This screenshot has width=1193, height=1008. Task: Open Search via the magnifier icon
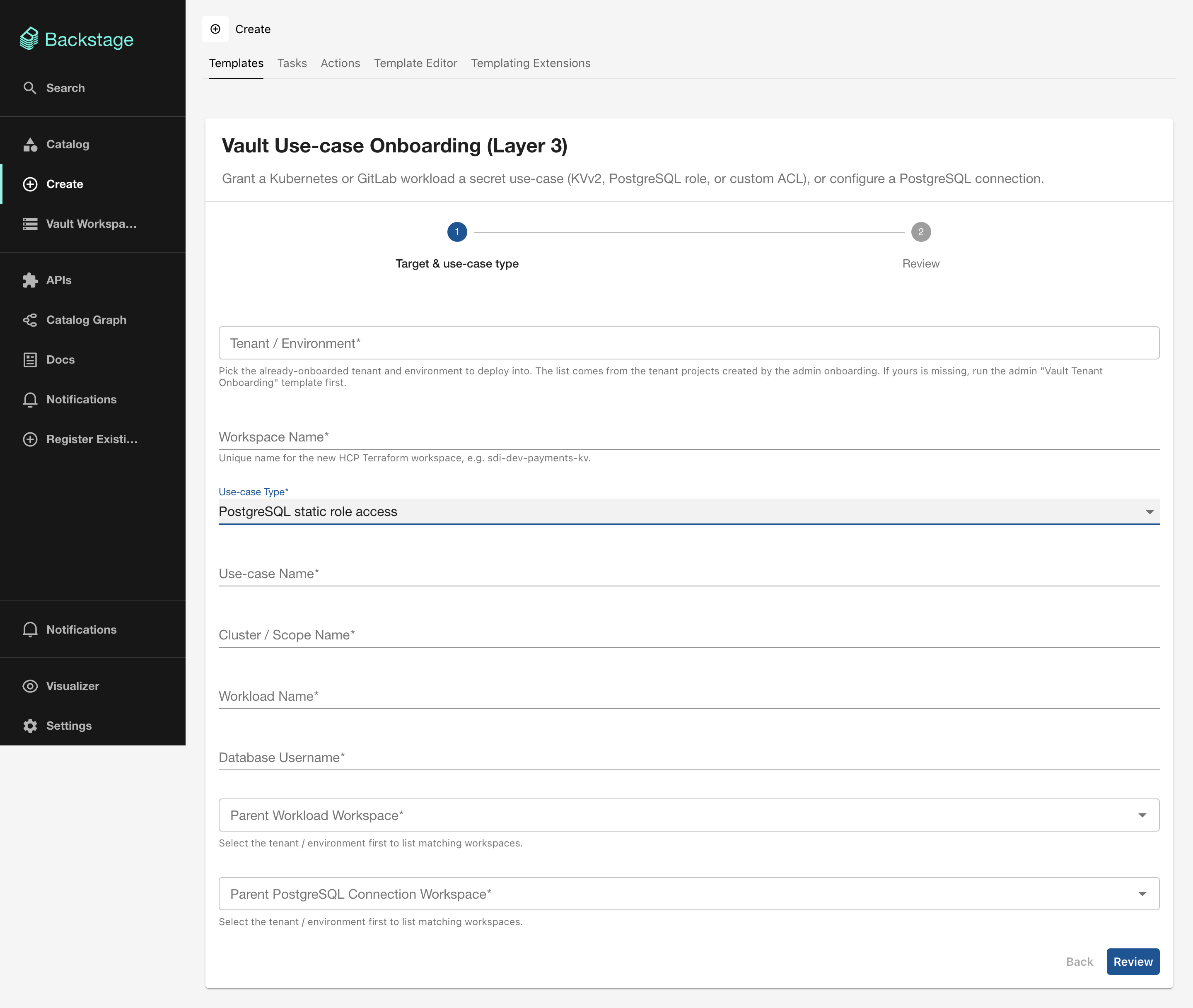pos(30,88)
